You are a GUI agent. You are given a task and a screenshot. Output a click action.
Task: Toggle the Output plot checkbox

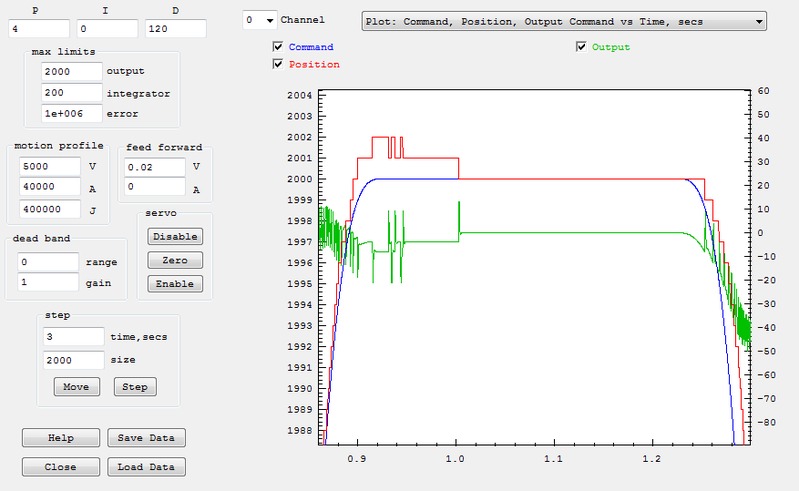pyautogui.click(x=581, y=47)
